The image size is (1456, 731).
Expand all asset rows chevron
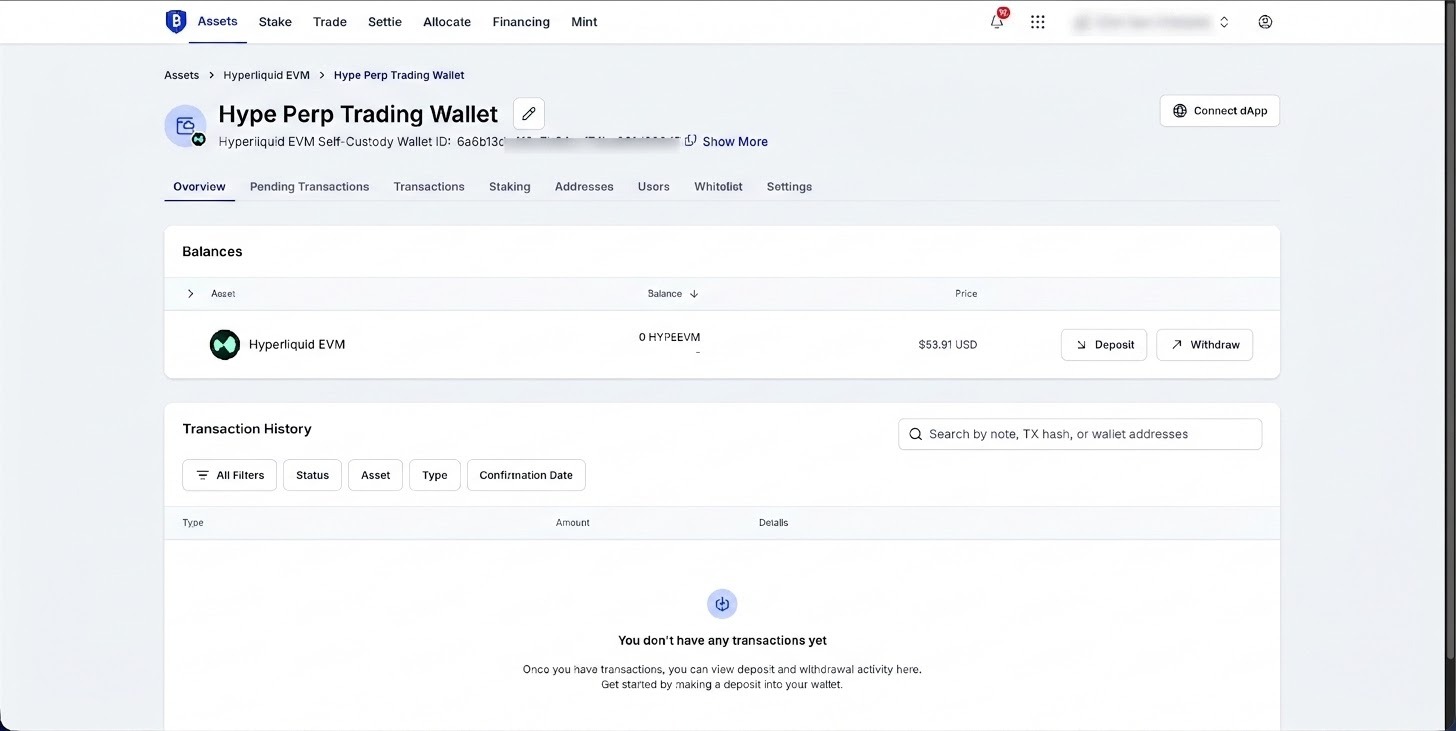pyautogui.click(x=191, y=294)
